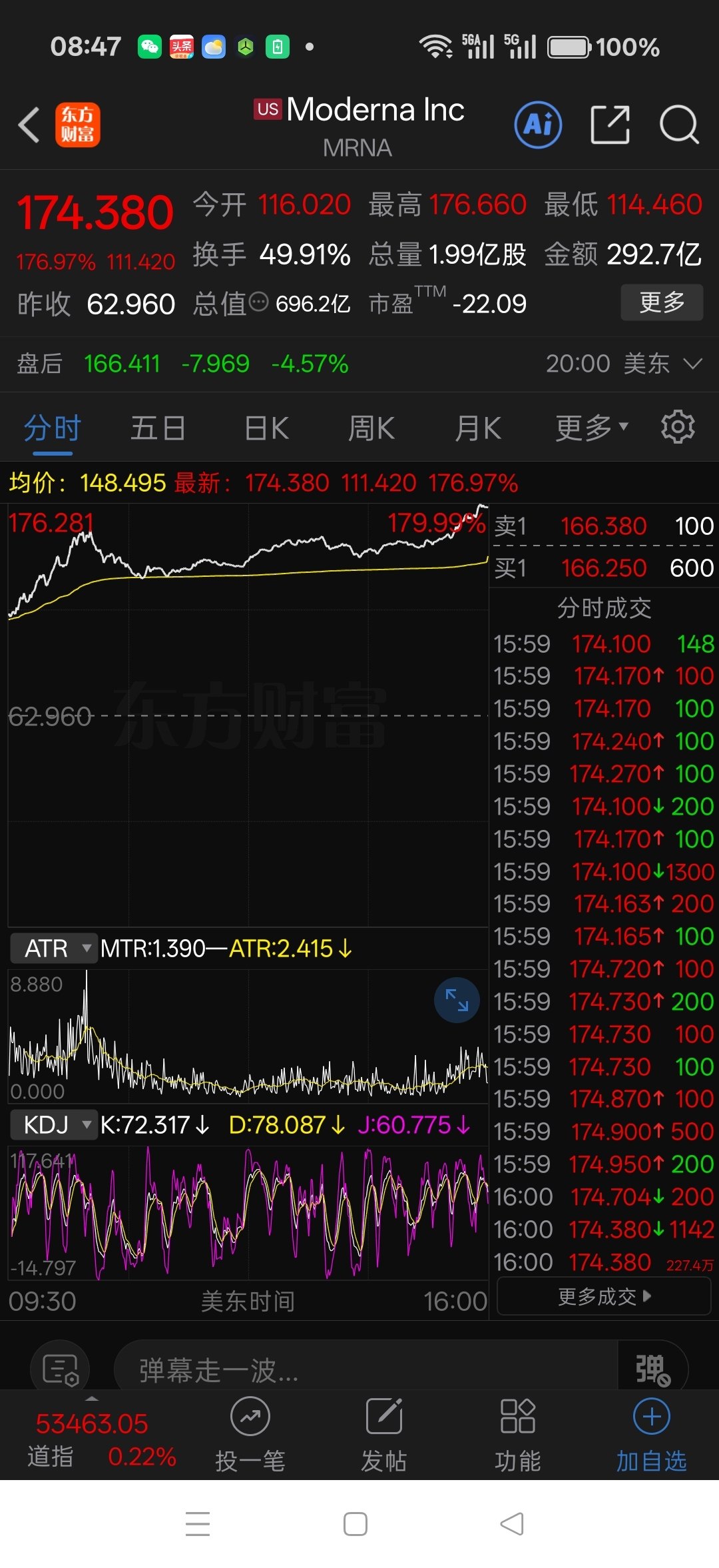The width and height of the screenshot is (719, 1568).
Task: Tap the Android back triangle button
Action: (513, 1524)
